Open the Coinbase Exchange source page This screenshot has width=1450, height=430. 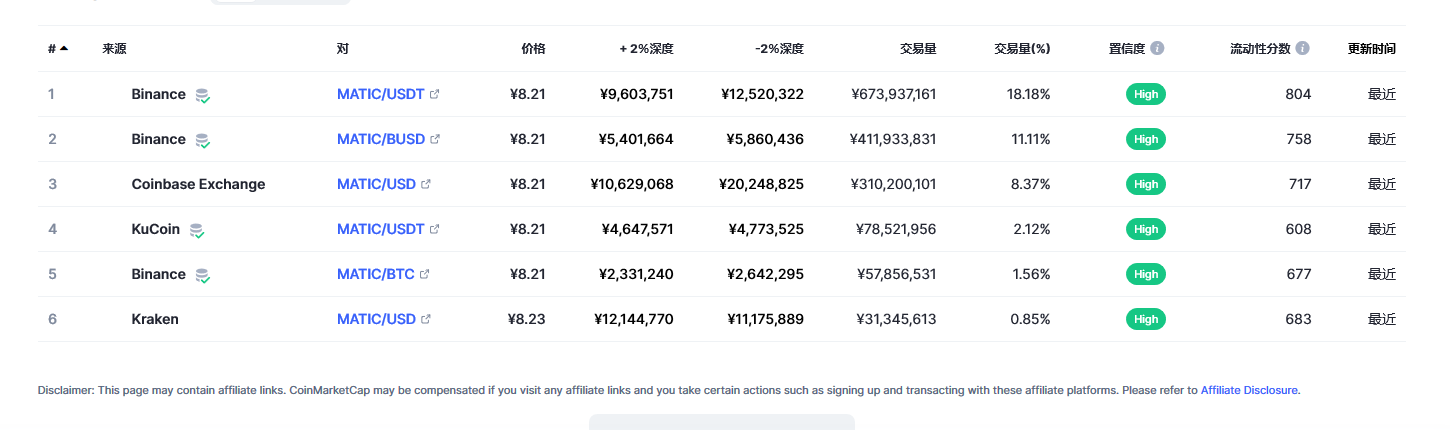click(x=198, y=184)
